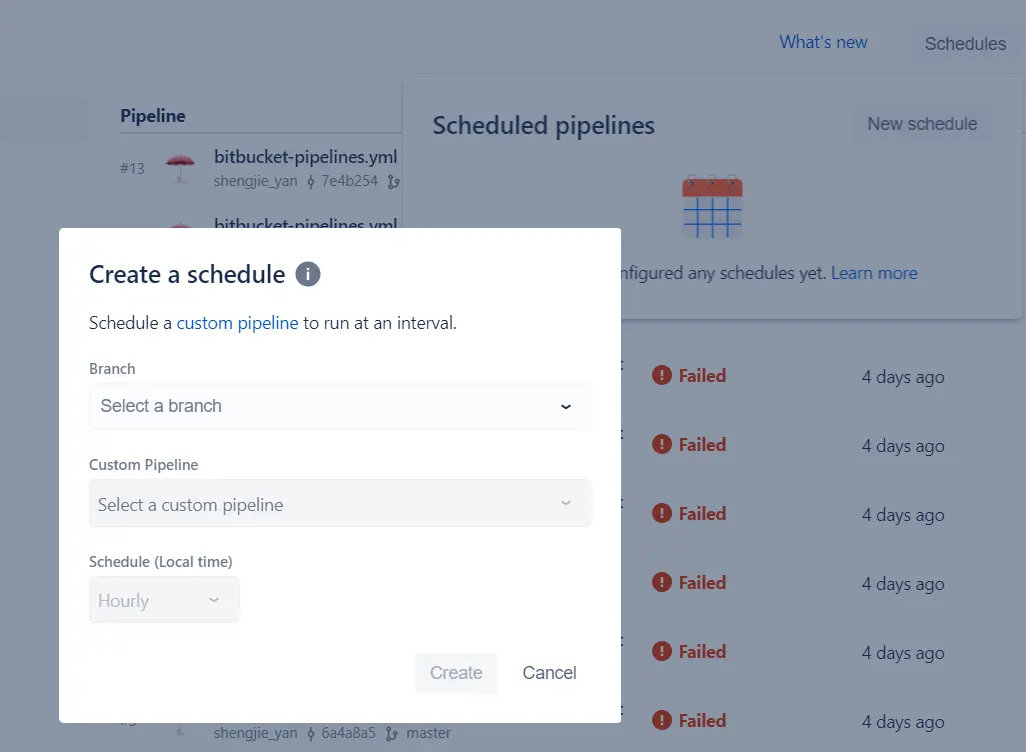Click the Schedules button at top right
Image resolution: width=1026 pixels, height=752 pixels.
(x=965, y=44)
